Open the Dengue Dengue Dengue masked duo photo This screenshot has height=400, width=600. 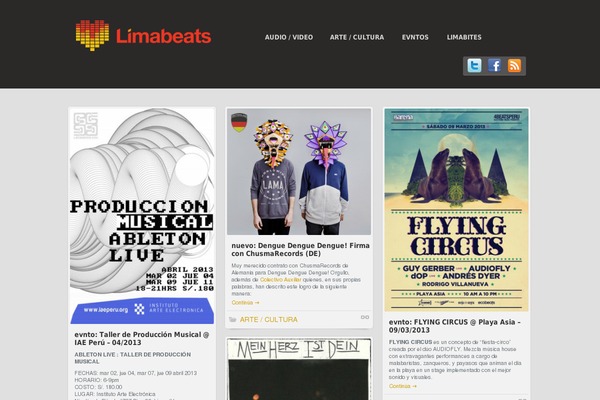299,172
